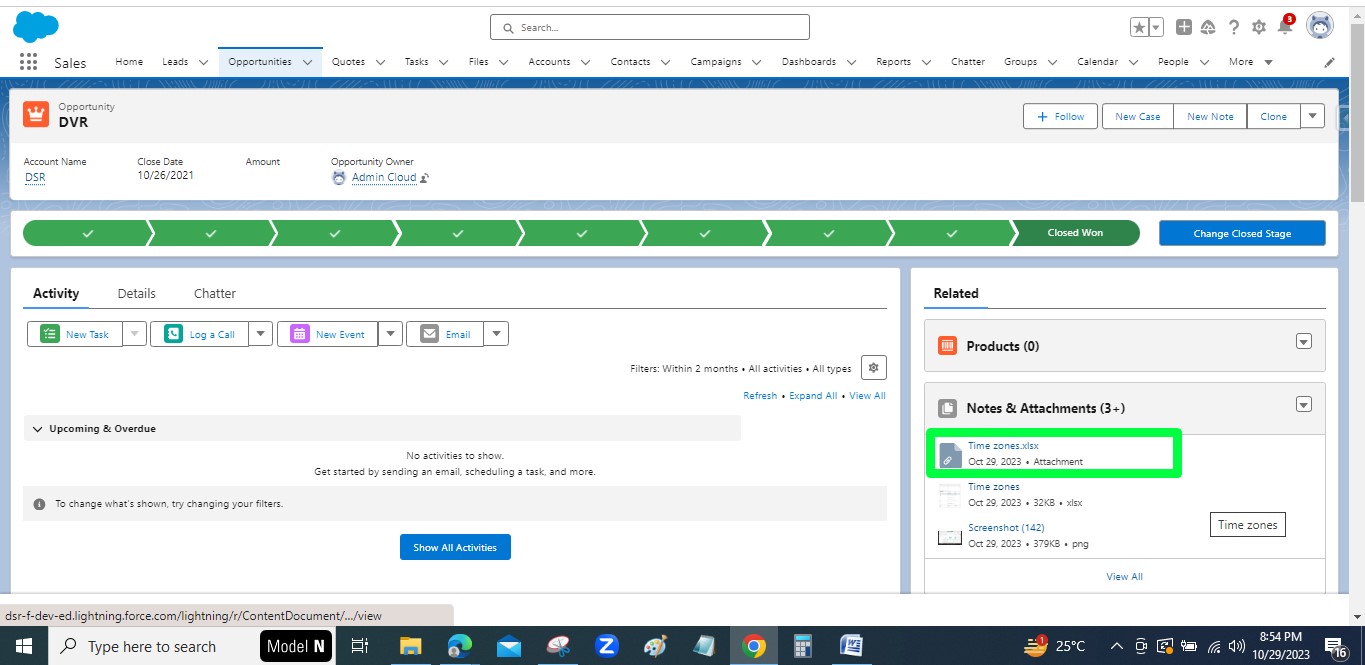Image resolution: width=1365 pixels, height=665 pixels.
Task: Open the Log a Call dropdown arrow
Action: coord(260,334)
